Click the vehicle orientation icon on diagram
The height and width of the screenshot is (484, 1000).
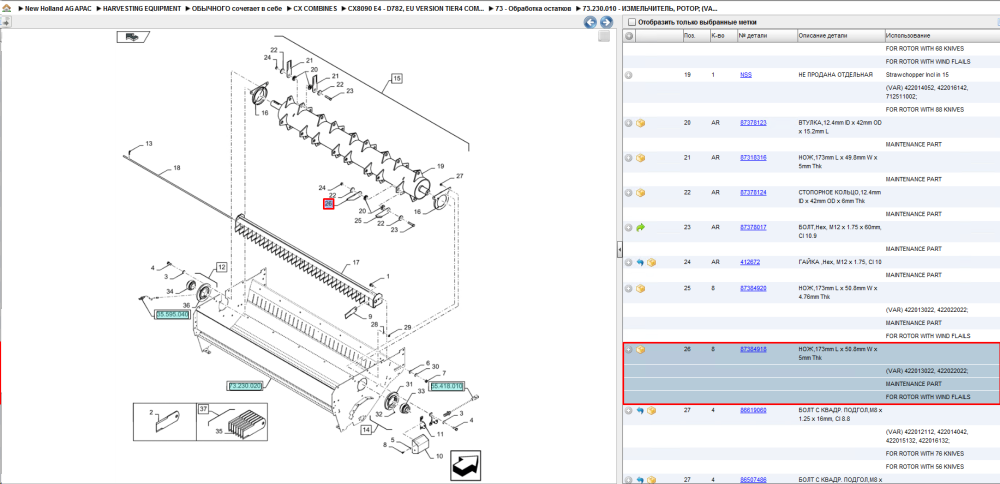[133, 37]
